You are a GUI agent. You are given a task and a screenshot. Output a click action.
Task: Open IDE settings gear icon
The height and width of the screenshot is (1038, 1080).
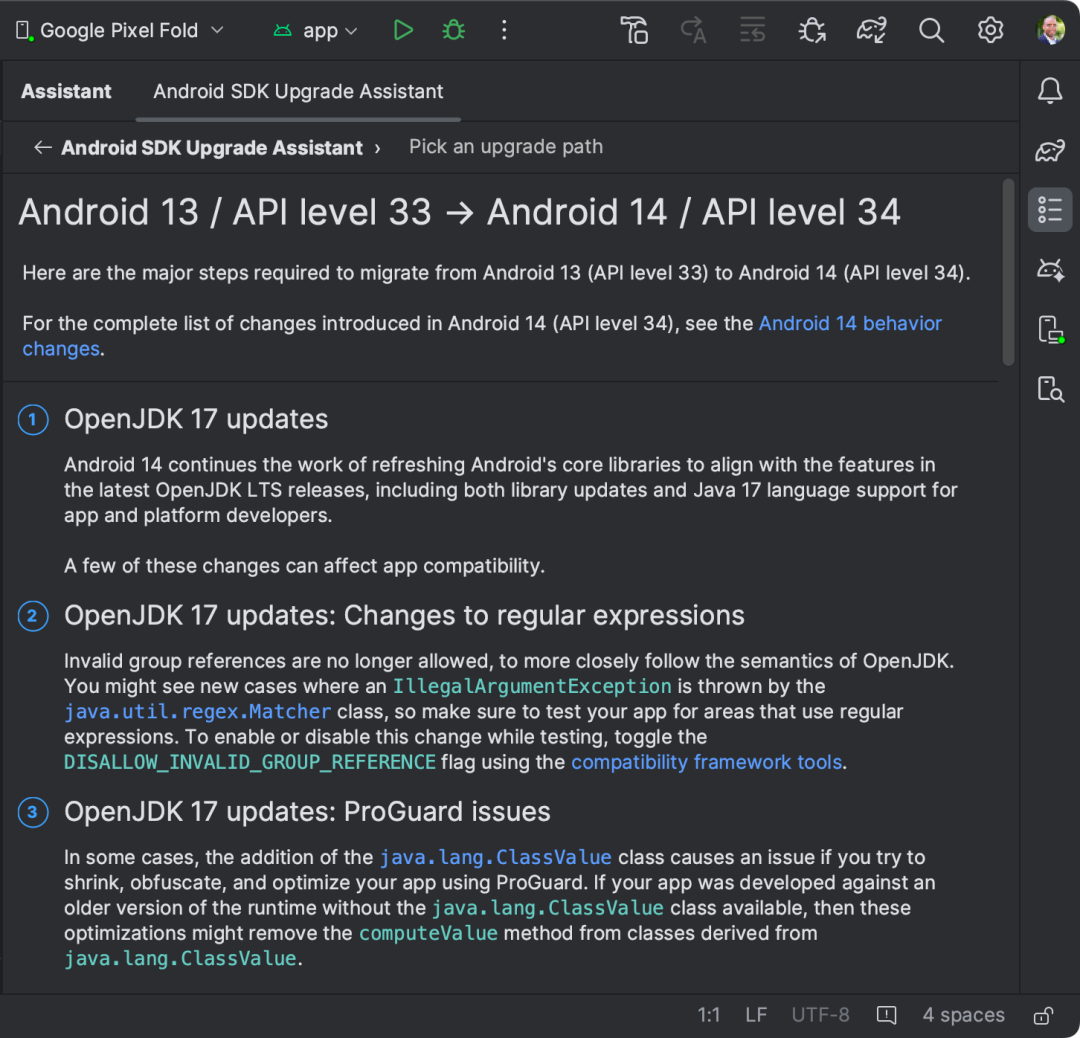pos(990,30)
